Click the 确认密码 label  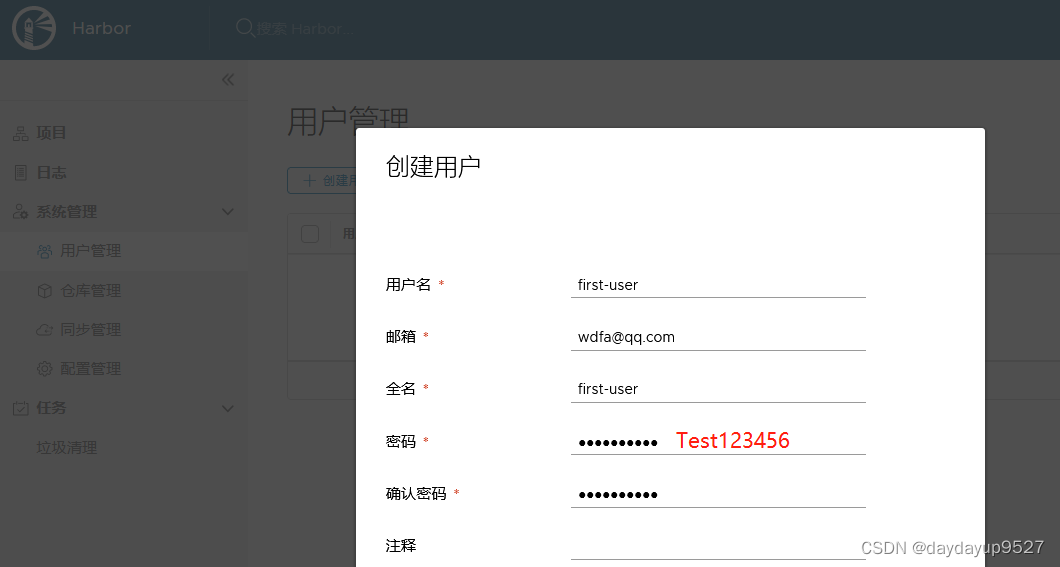(x=416, y=493)
